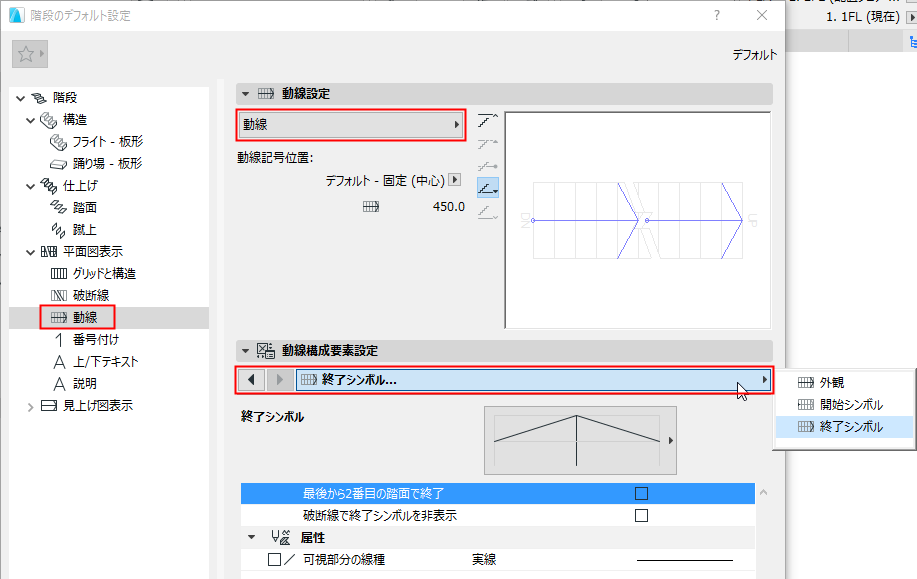The image size is (917, 579).
Task: Collapse the 階段 tree node
Action: pos(20,98)
